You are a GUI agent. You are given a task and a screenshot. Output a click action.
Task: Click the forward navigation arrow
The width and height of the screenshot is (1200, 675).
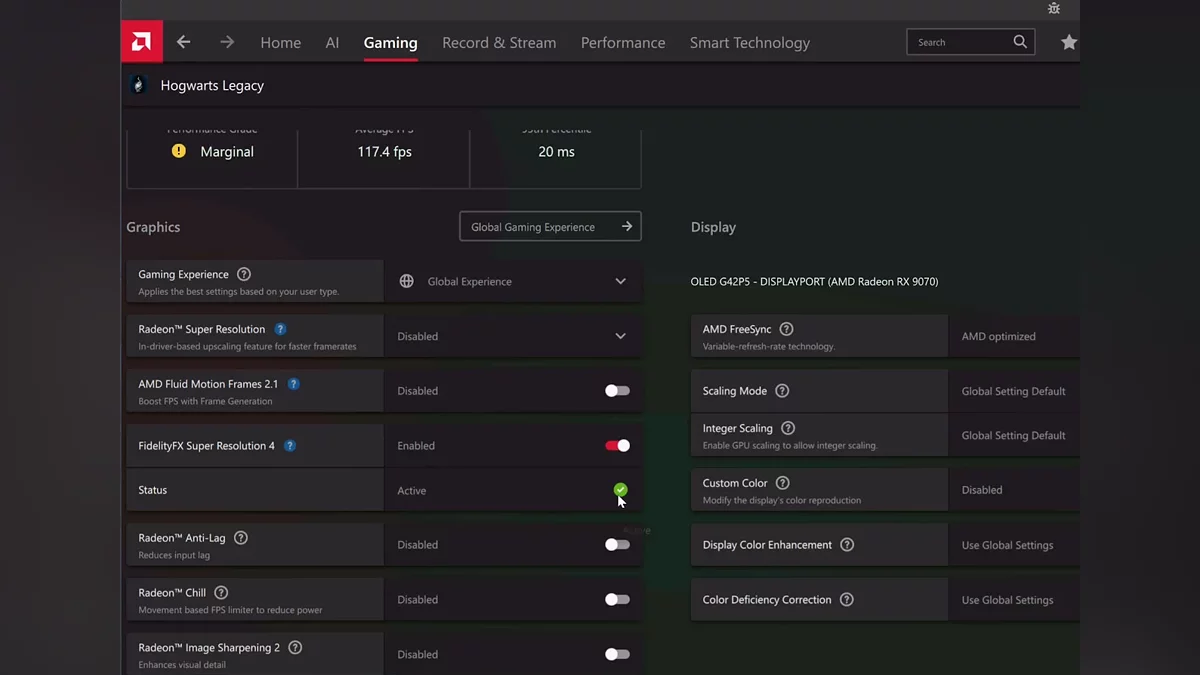(x=227, y=42)
